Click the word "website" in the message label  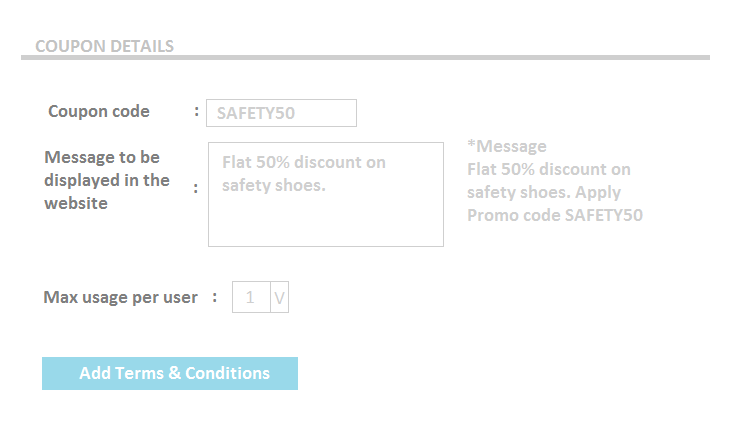coord(76,203)
